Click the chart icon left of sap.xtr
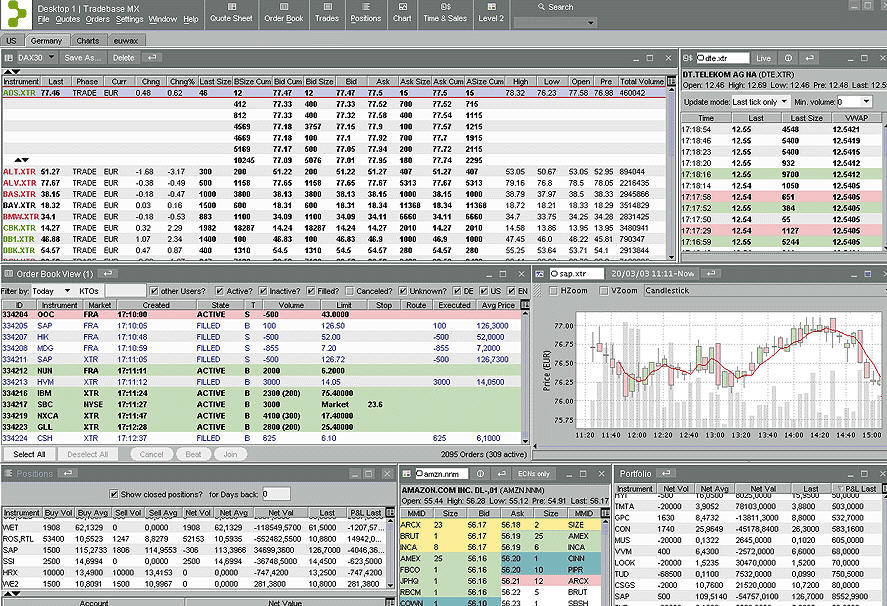Image resolution: width=887 pixels, height=606 pixels. point(540,274)
